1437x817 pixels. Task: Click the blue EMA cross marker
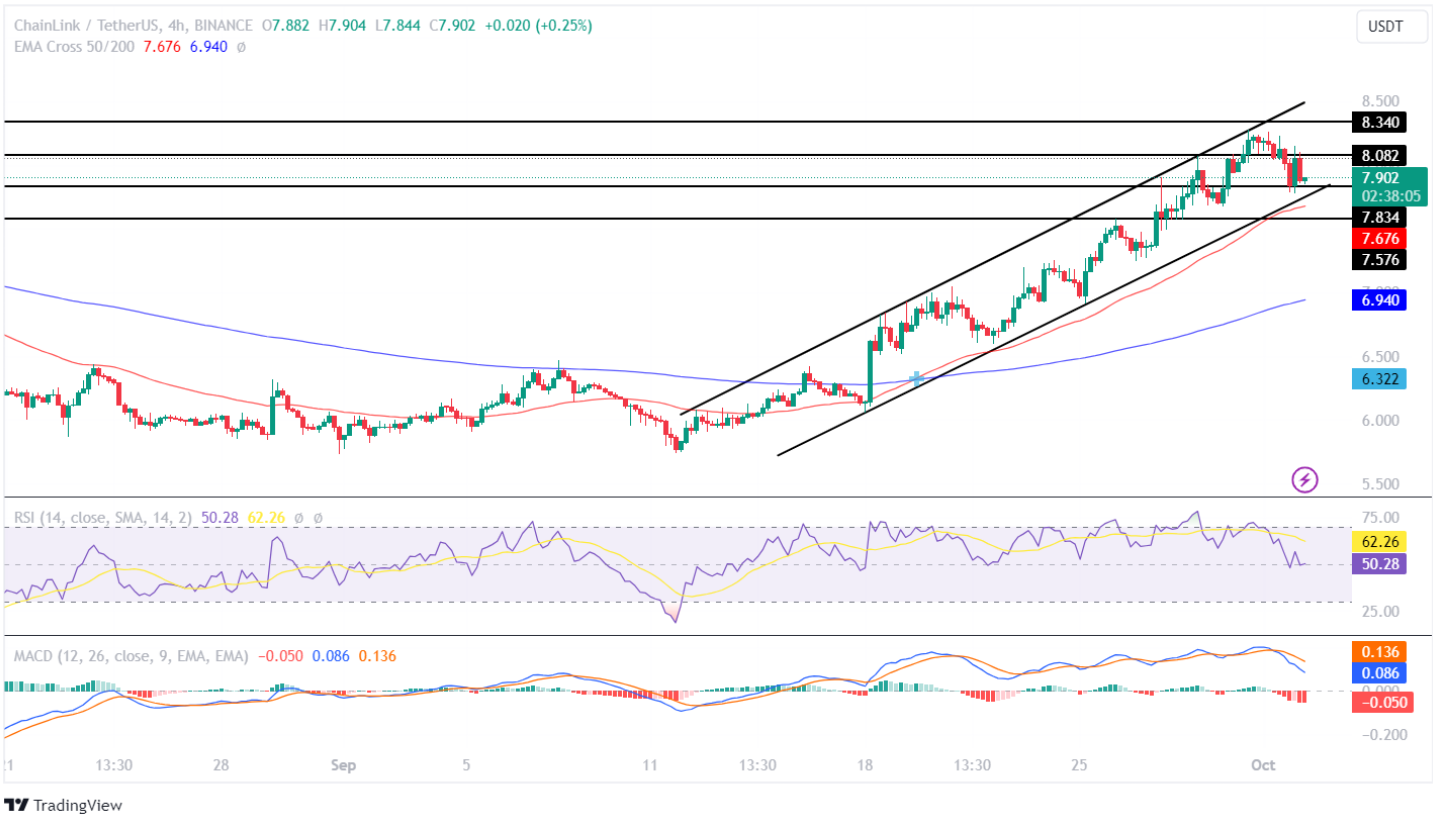[x=916, y=379]
